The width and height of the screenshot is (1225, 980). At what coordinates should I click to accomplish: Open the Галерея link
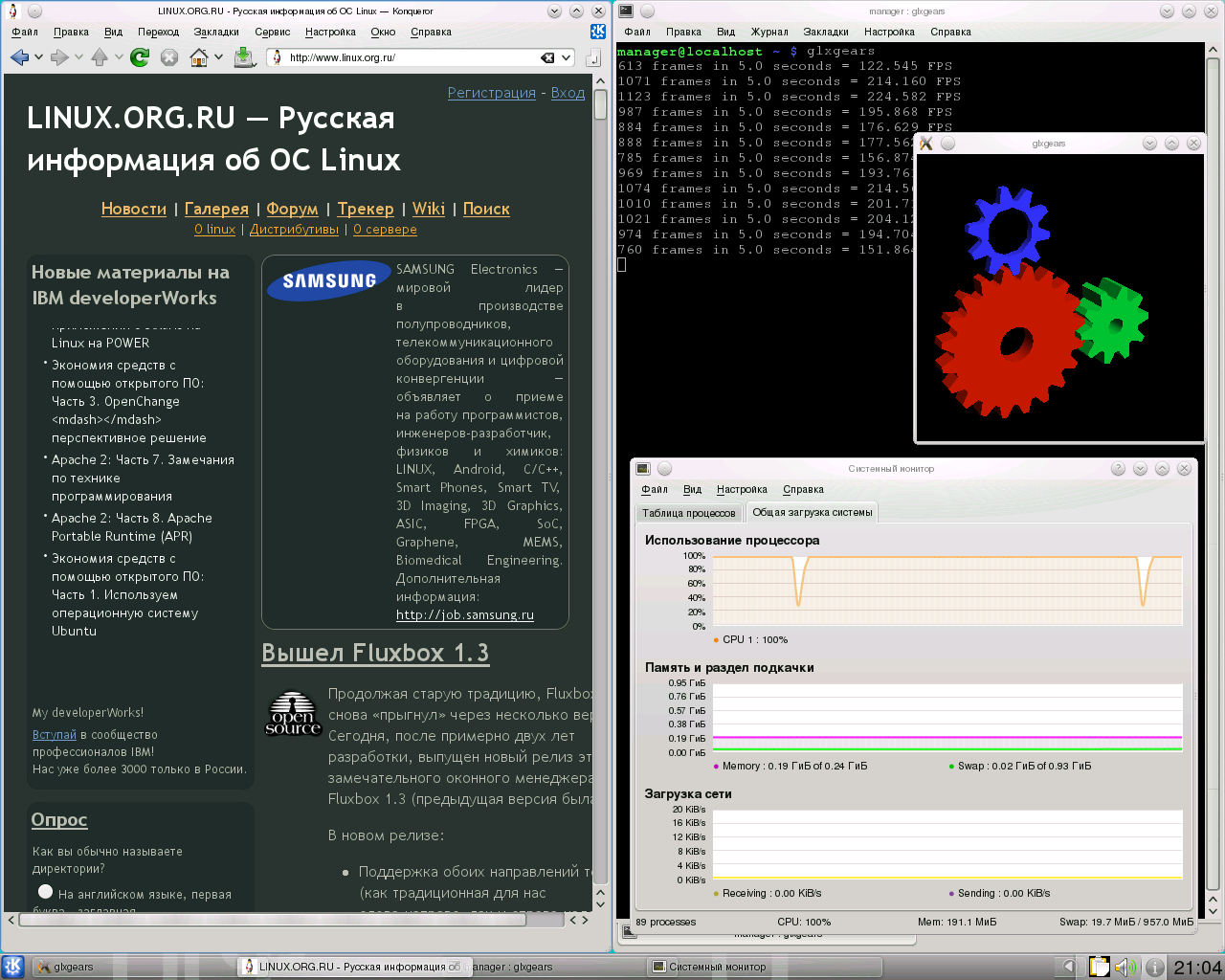(216, 209)
